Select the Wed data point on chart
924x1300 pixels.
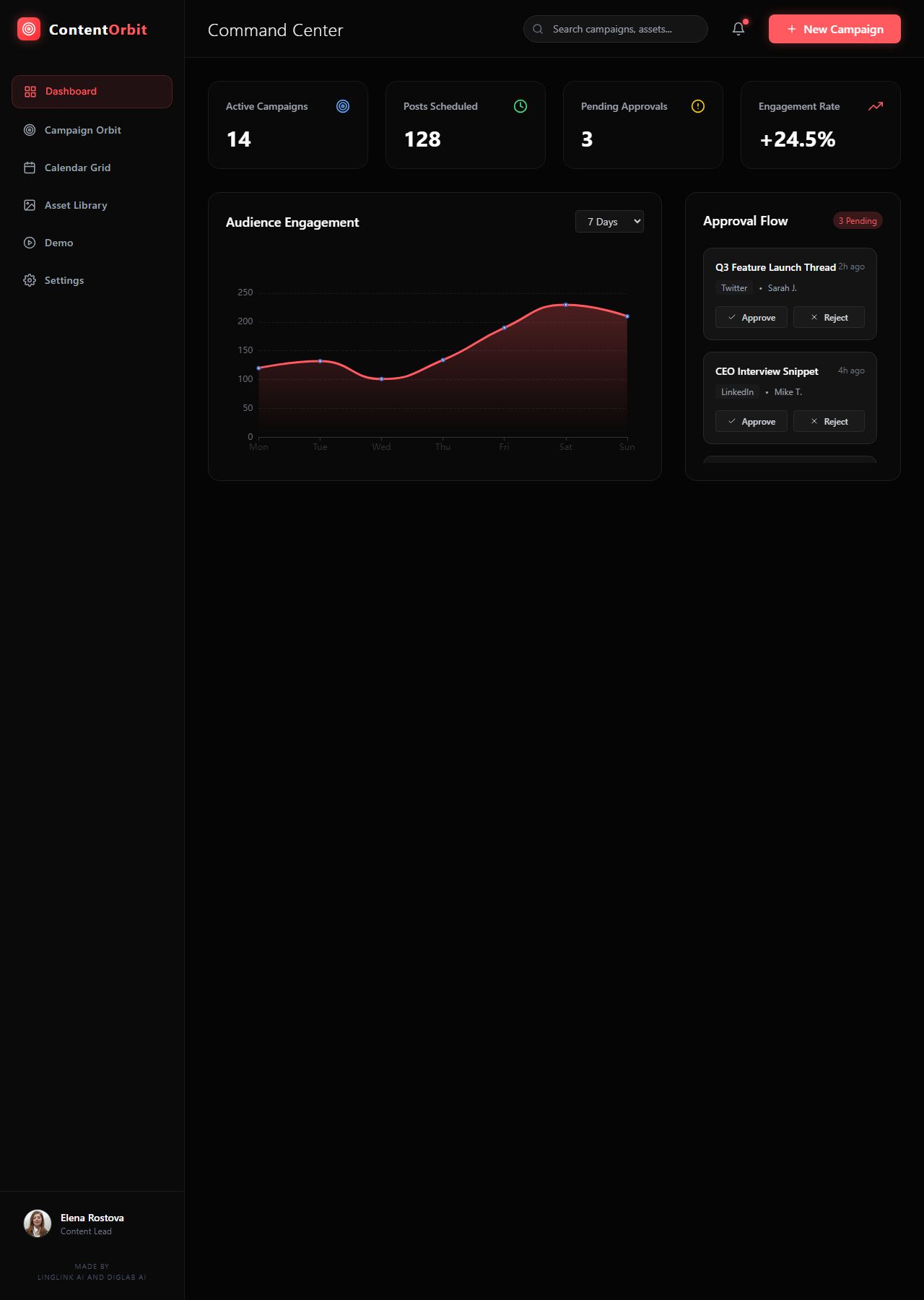click(381, 379)
